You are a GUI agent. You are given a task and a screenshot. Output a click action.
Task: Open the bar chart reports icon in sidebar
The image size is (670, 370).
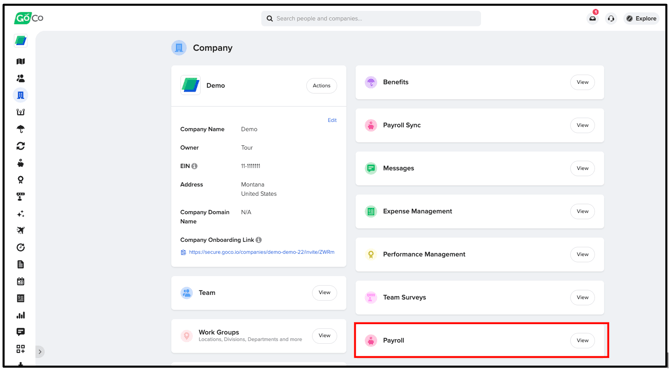(21, 315)
